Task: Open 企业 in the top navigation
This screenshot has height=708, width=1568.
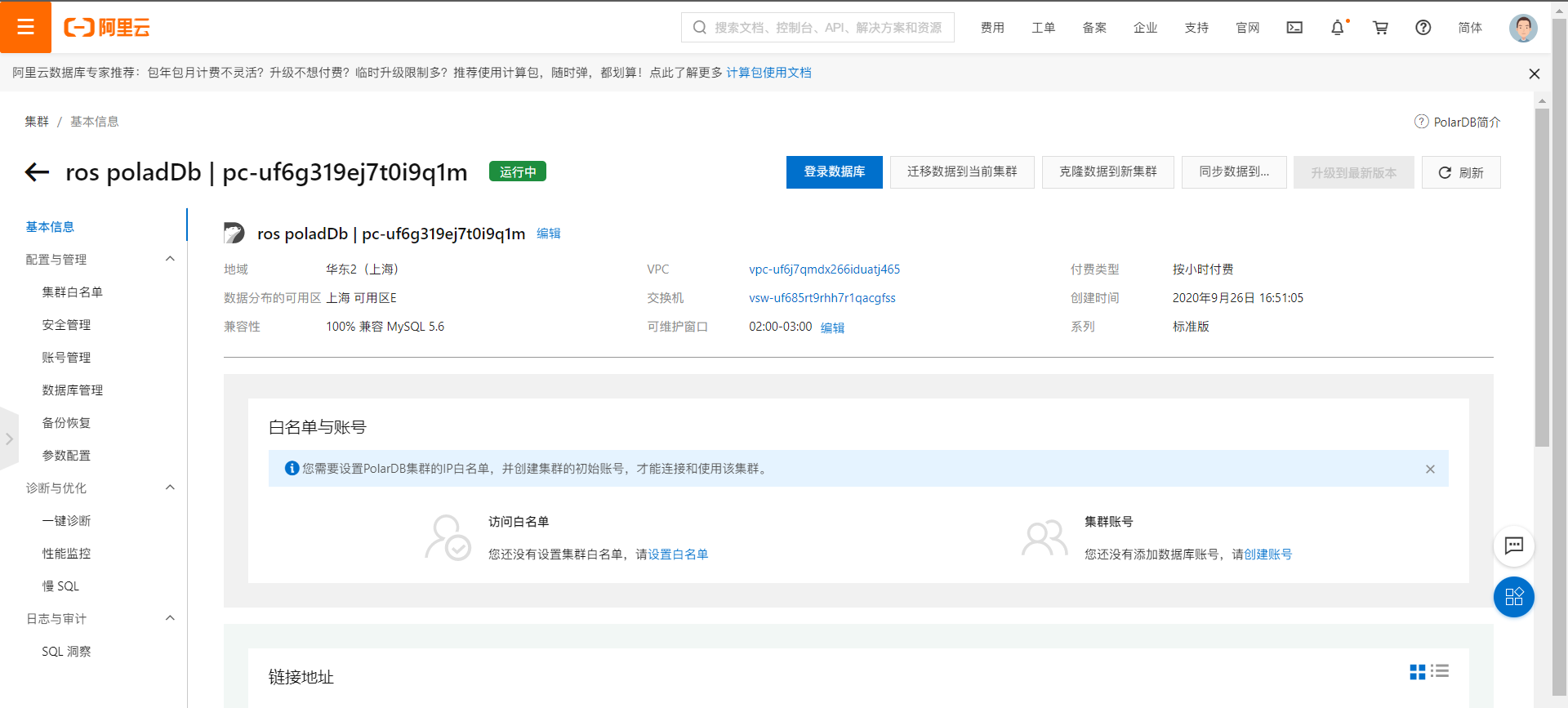Action: 1145,28
